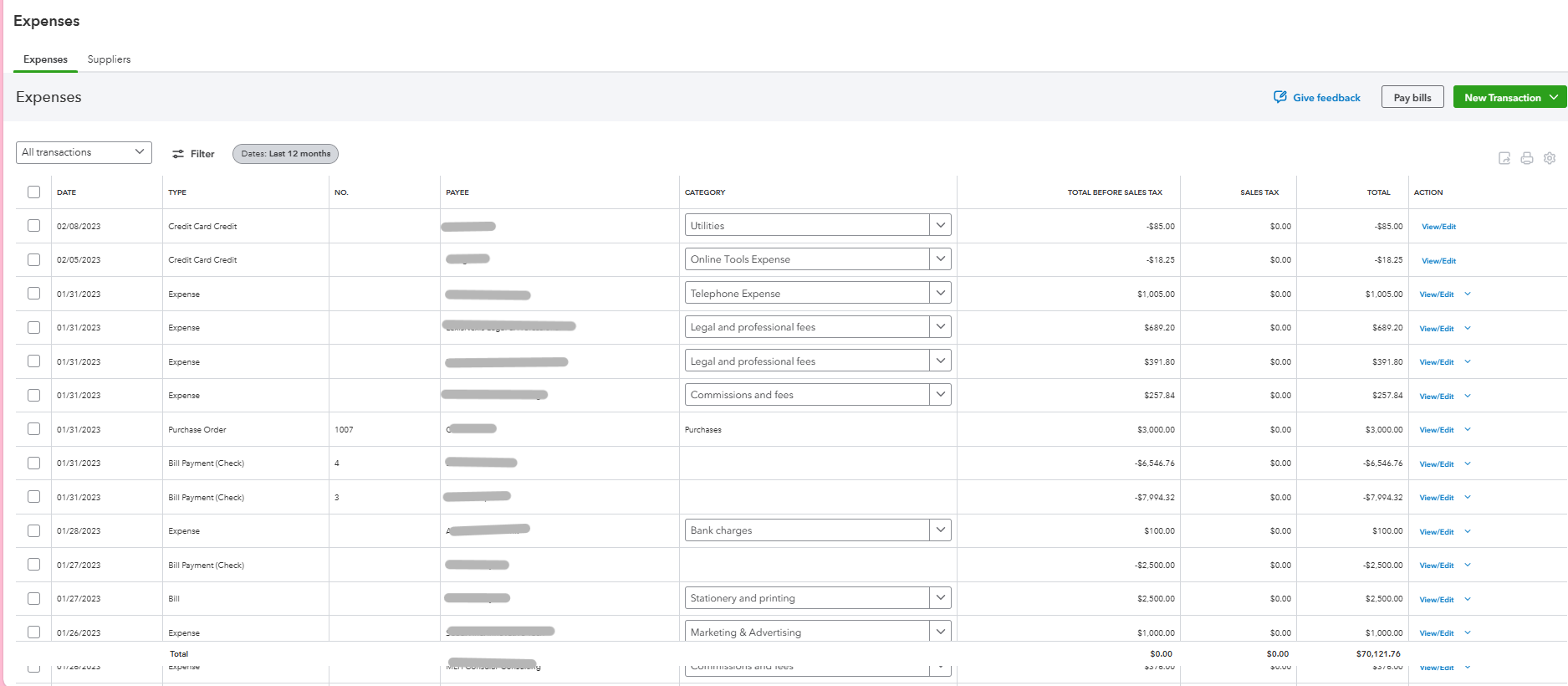1568x686 pixels.
Task: Click the print list icon
Action: [1527, 158]
